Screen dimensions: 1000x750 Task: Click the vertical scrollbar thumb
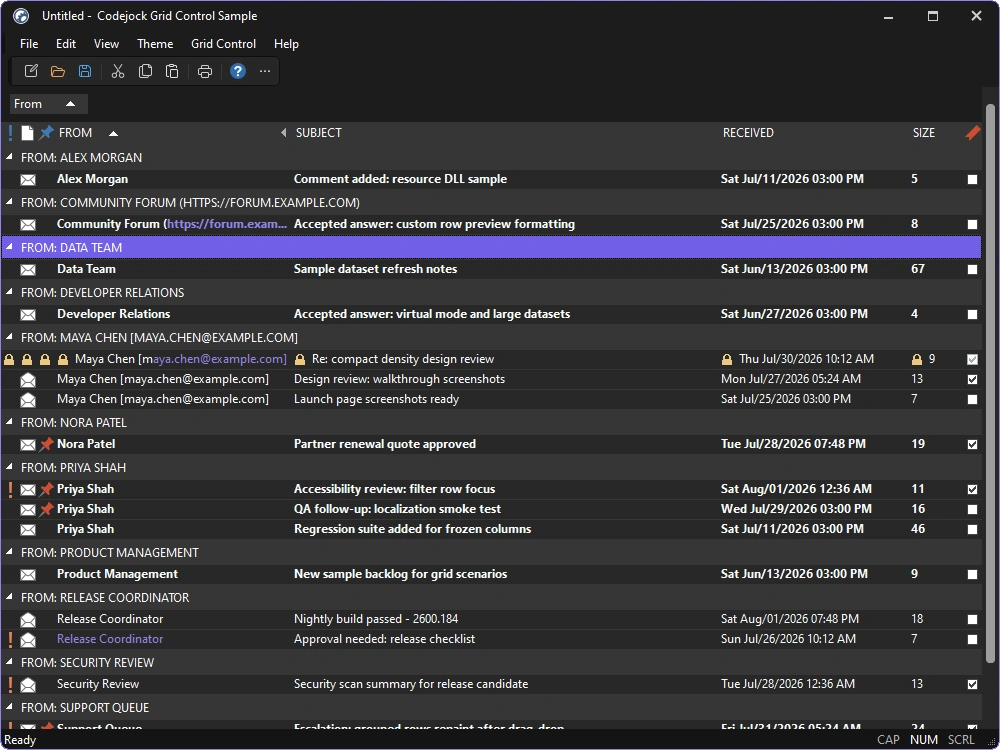tap(990, 383)
